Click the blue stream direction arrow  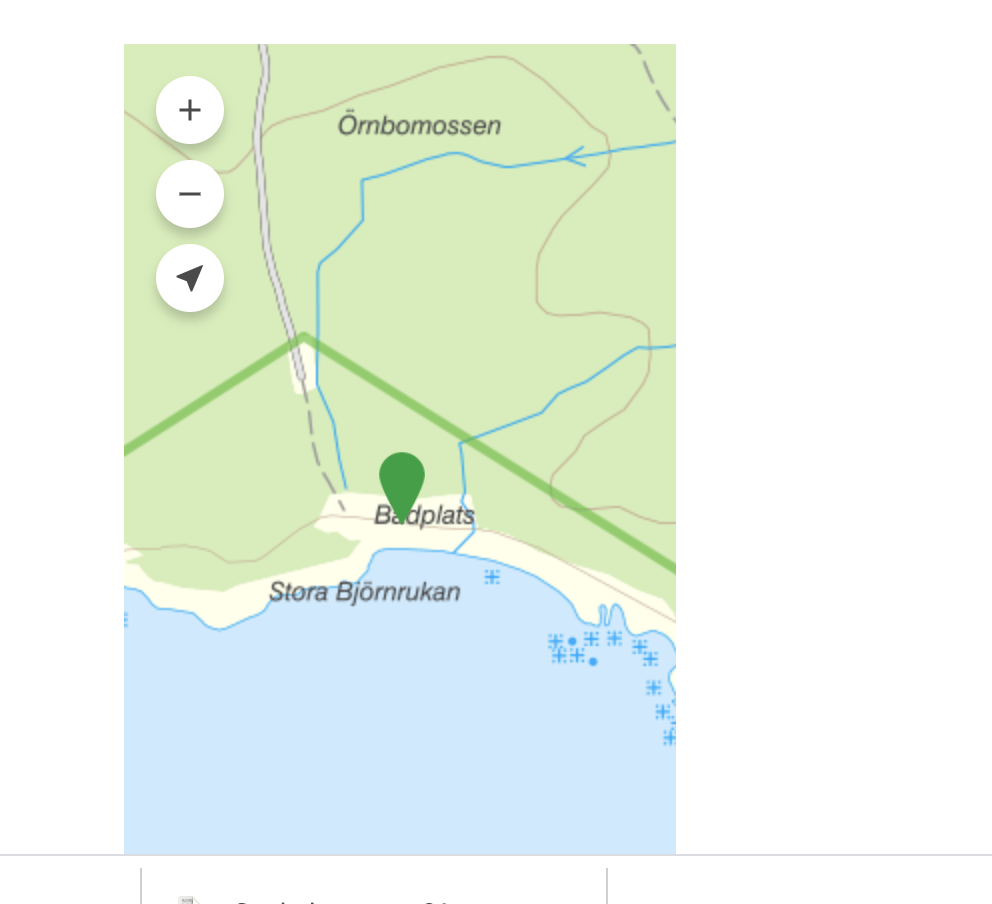[574, 156]
